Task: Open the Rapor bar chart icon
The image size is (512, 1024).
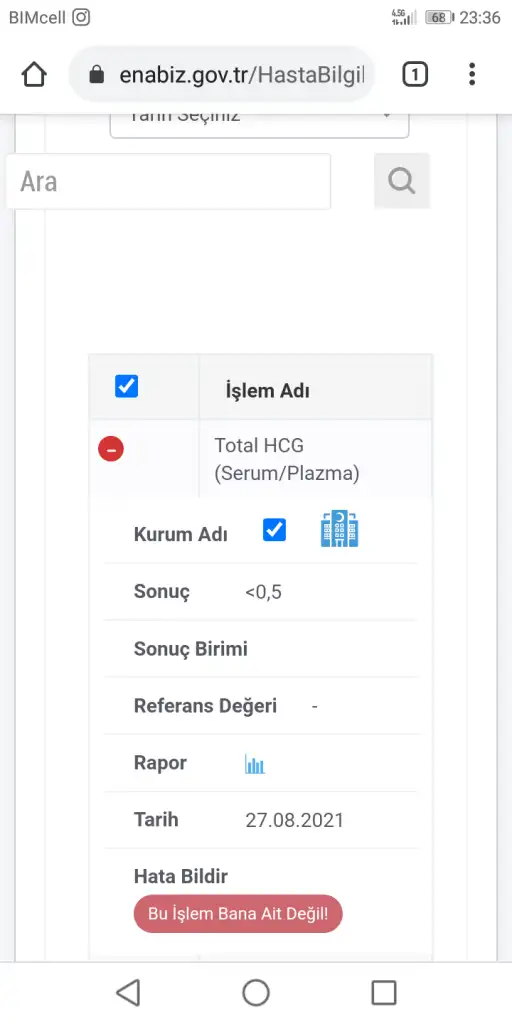Action: [255, 764]
